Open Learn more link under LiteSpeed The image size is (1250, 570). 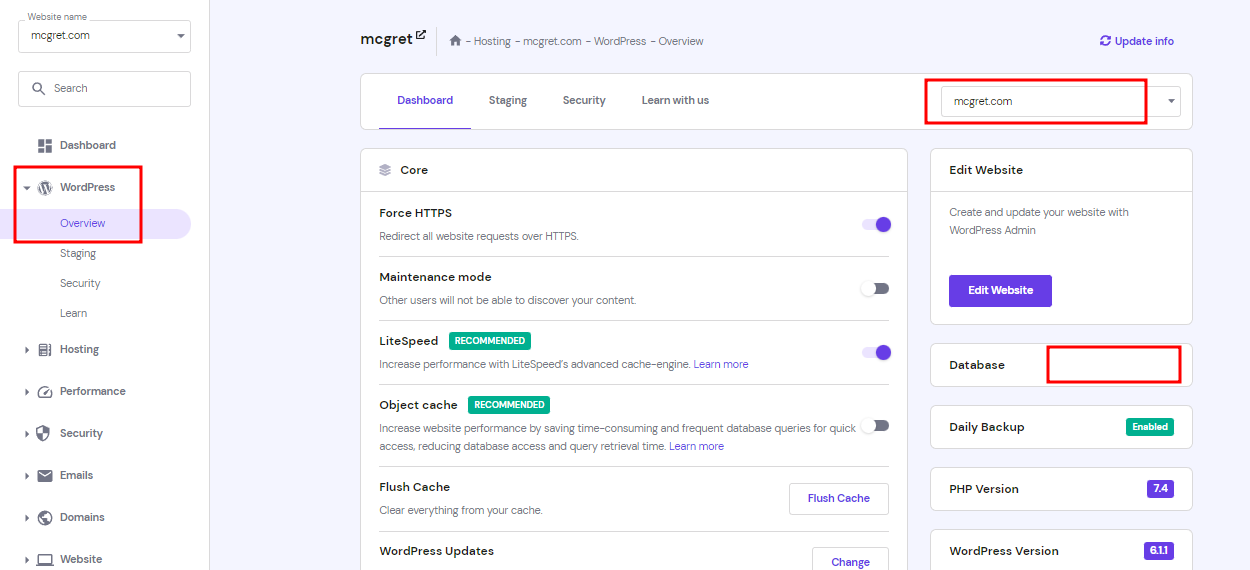pyautogui.click(x=721, y=364)
